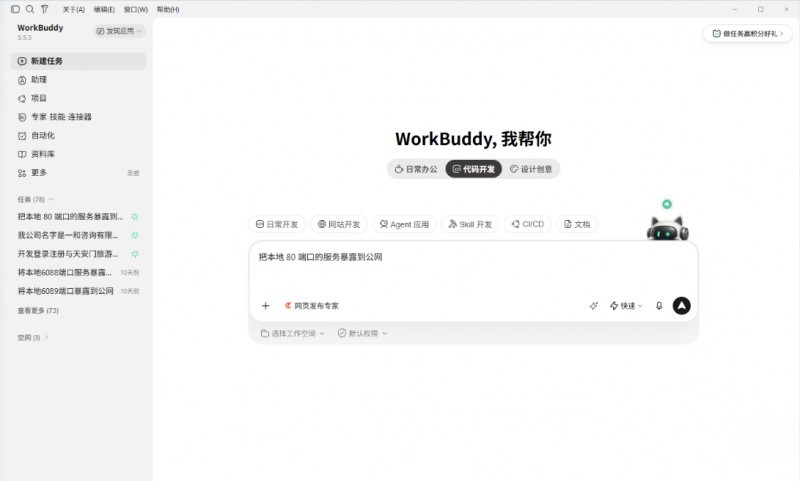
Task: Select the CI/CD chip
Action: (528, 224)
